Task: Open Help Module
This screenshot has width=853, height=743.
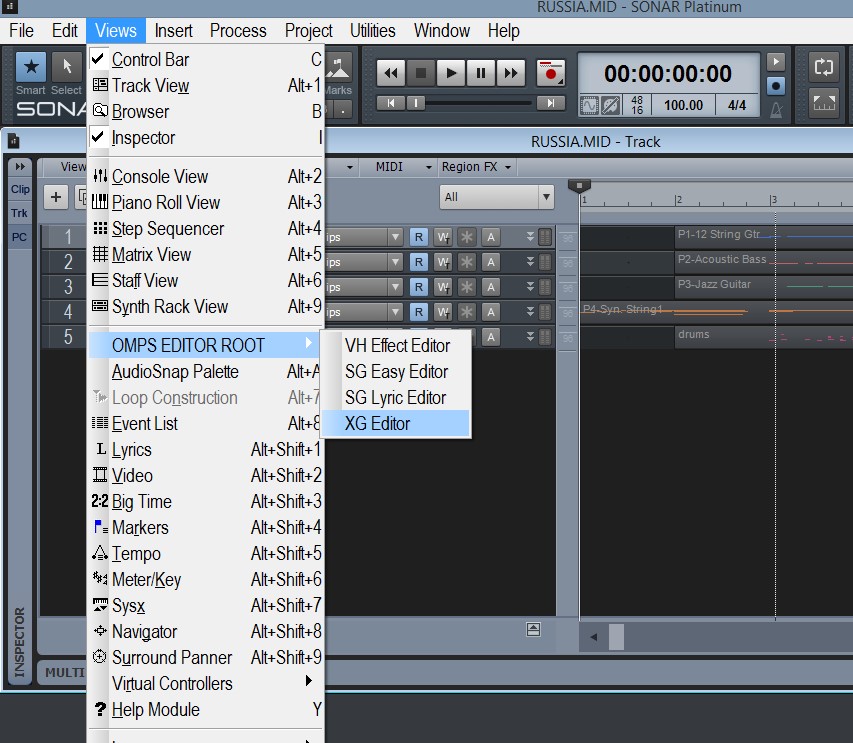Action: point(206,710)
